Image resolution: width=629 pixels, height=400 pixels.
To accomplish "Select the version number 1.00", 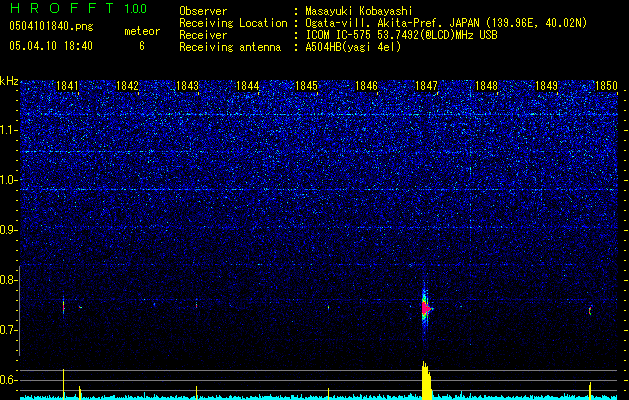I will click(136, 8).
